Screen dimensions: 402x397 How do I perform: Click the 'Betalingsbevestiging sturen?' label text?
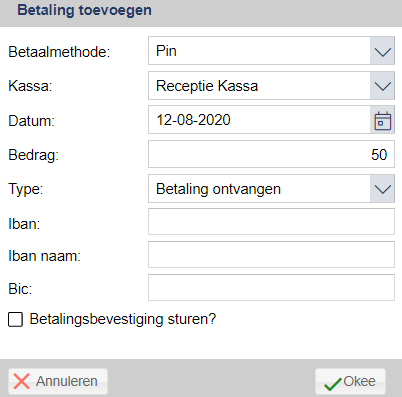pos(123,319)
